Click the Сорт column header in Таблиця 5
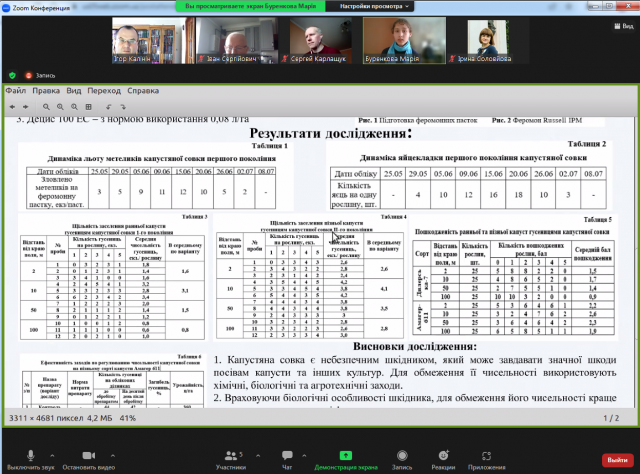Screen dimensions: 640x474 [422, 254]
